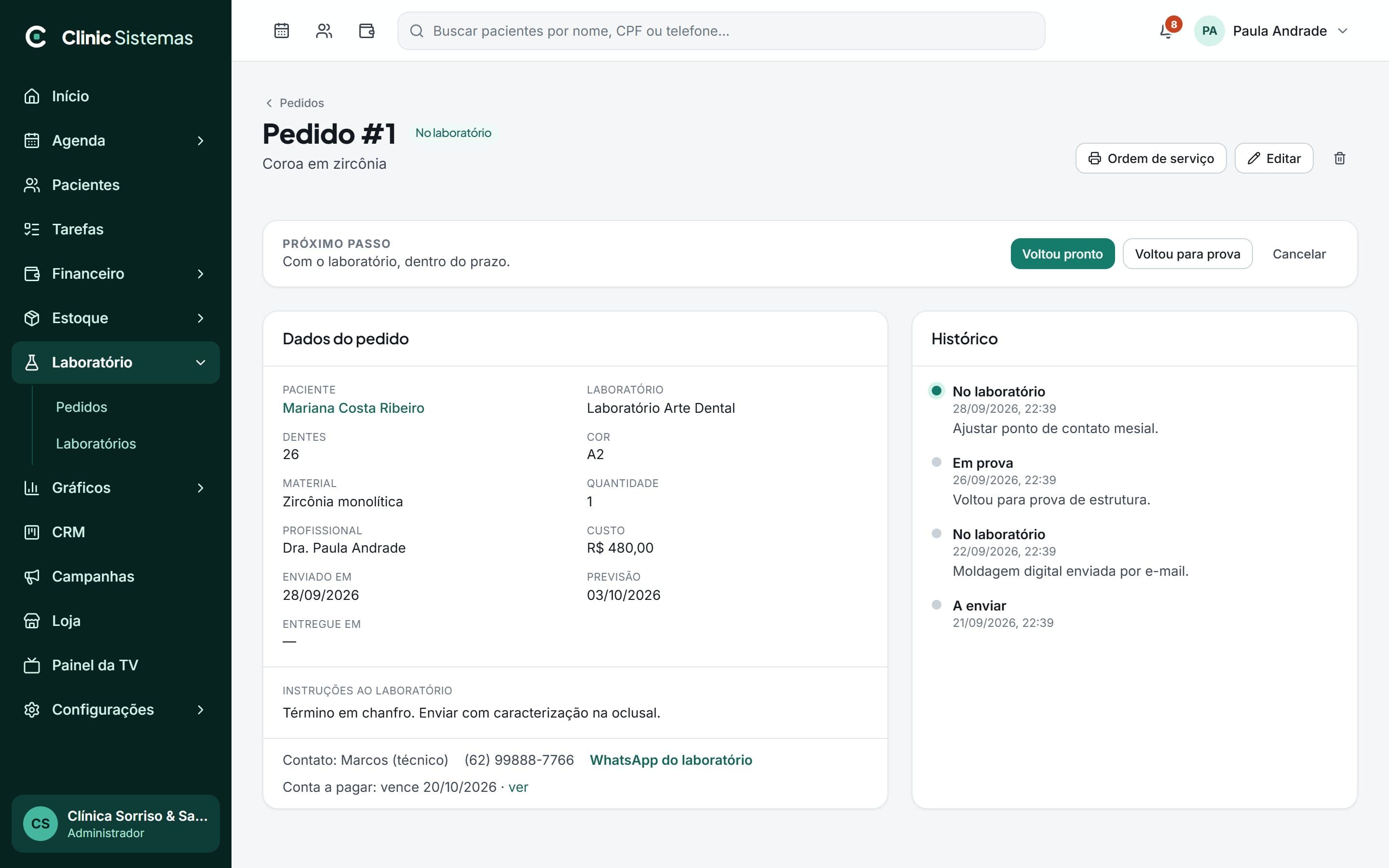Click the Estoque box icon
The width and height of the screenshot is (1389, 868).
(x=32, y=318)
